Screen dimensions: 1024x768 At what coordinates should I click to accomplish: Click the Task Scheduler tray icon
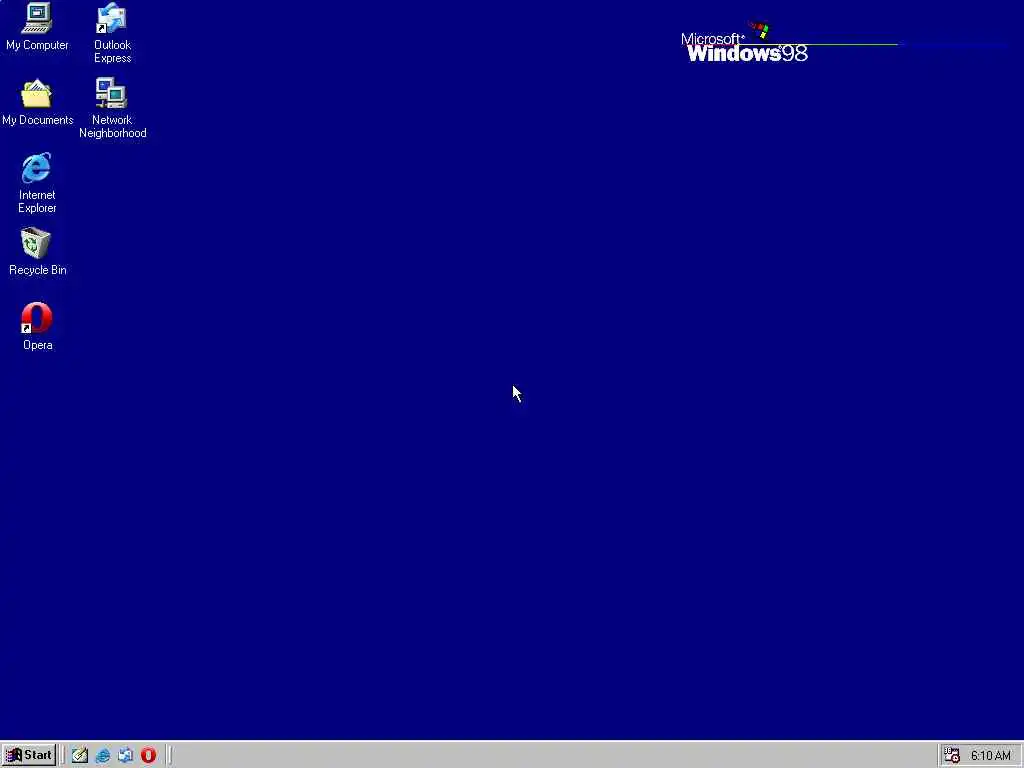(x=952, y=756)
